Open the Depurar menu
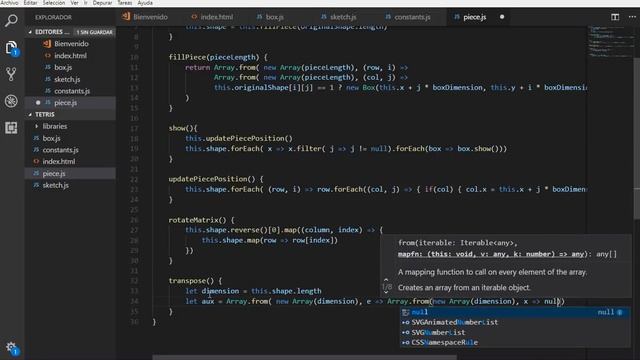 click(102, 3)
